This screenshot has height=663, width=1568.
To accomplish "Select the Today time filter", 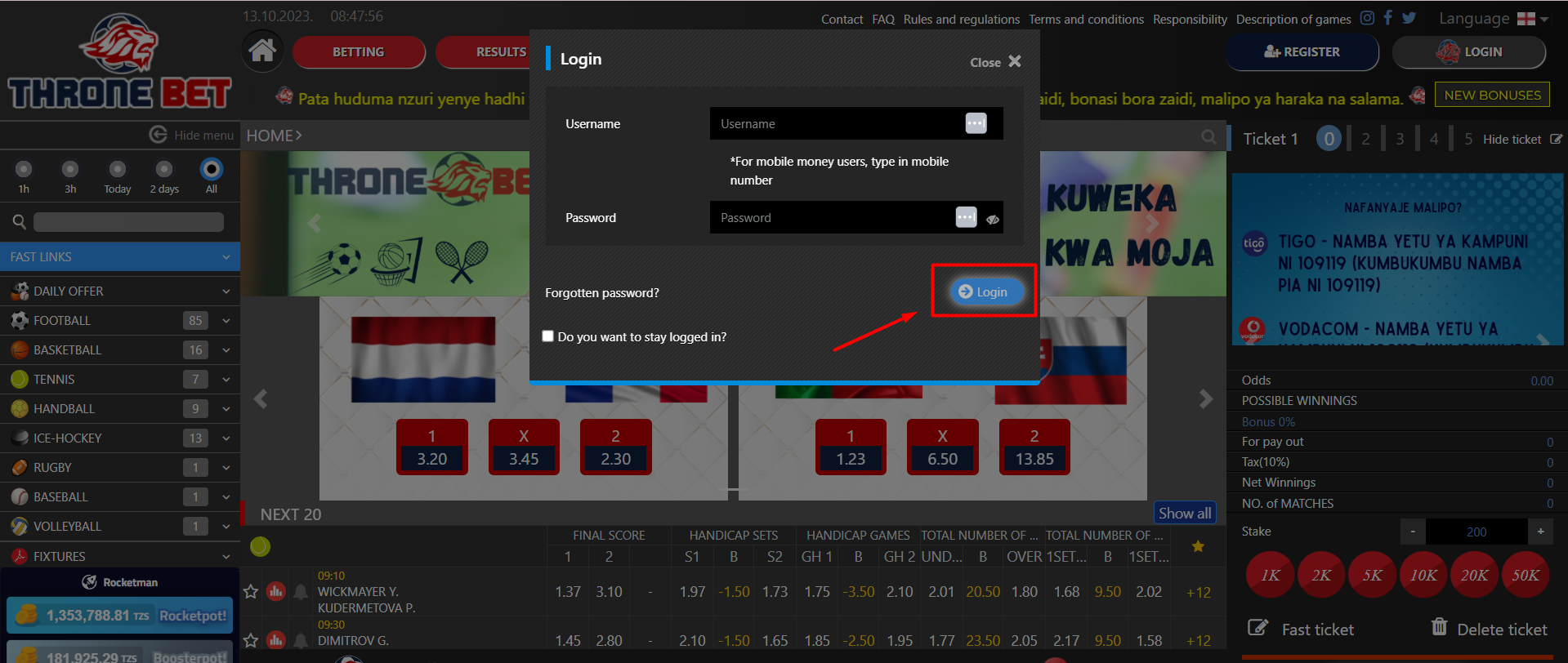I will [118, 169].
